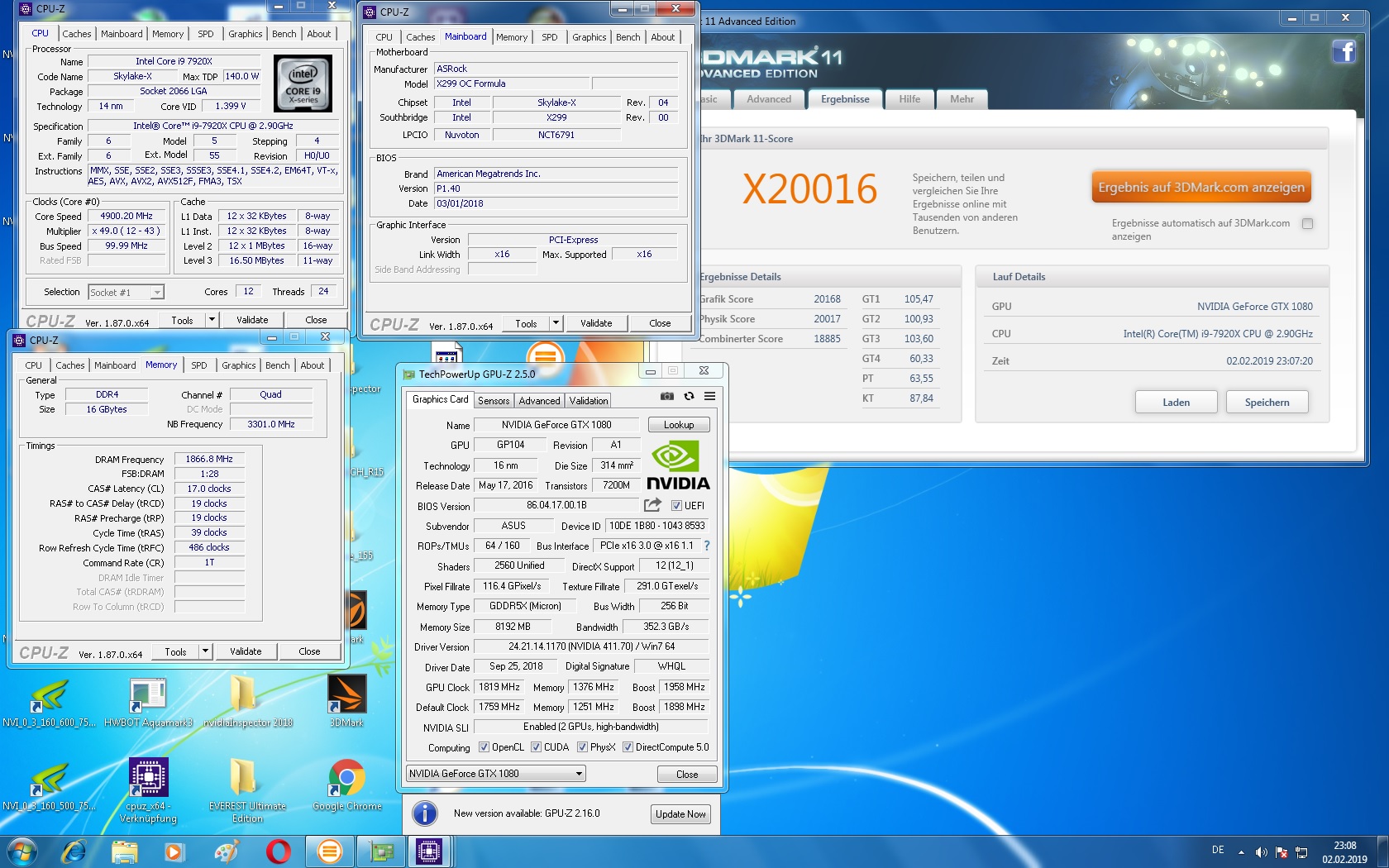1389x868 pixels.
Task: Click the X20016 score text
Action: tap(809, 189)
